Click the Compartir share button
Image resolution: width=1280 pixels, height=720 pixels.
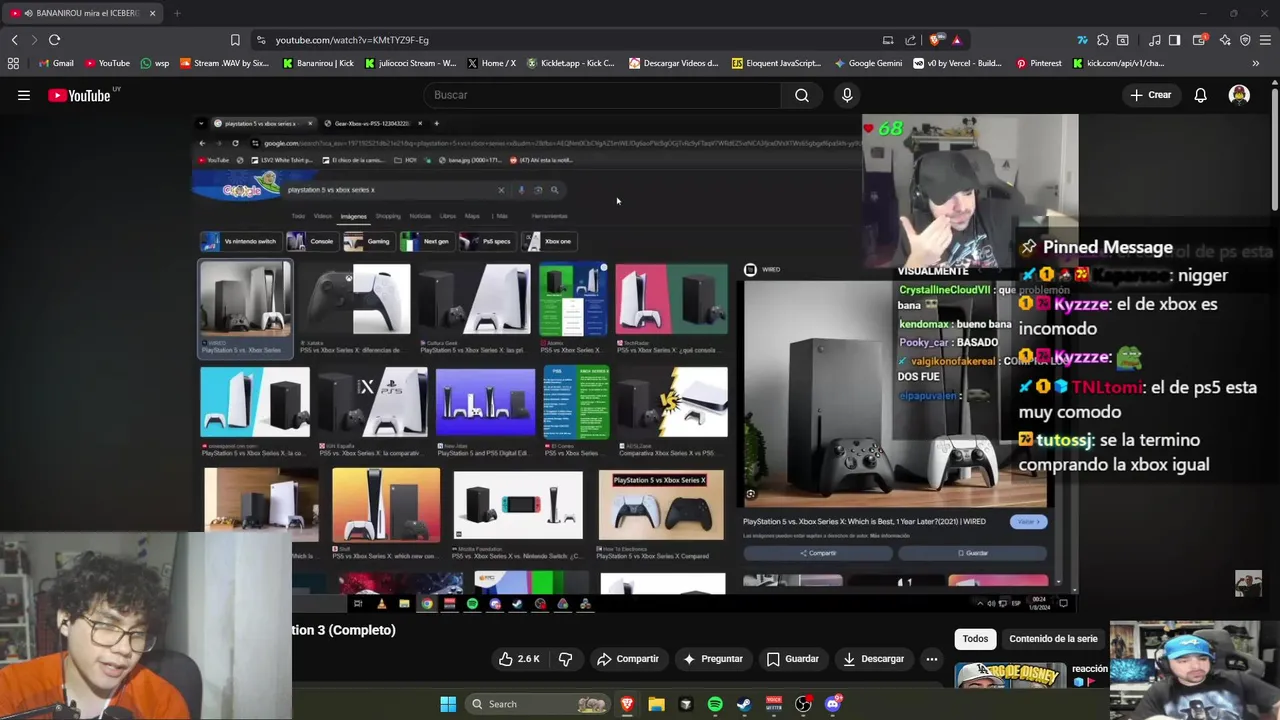click(x=628, y=659)
